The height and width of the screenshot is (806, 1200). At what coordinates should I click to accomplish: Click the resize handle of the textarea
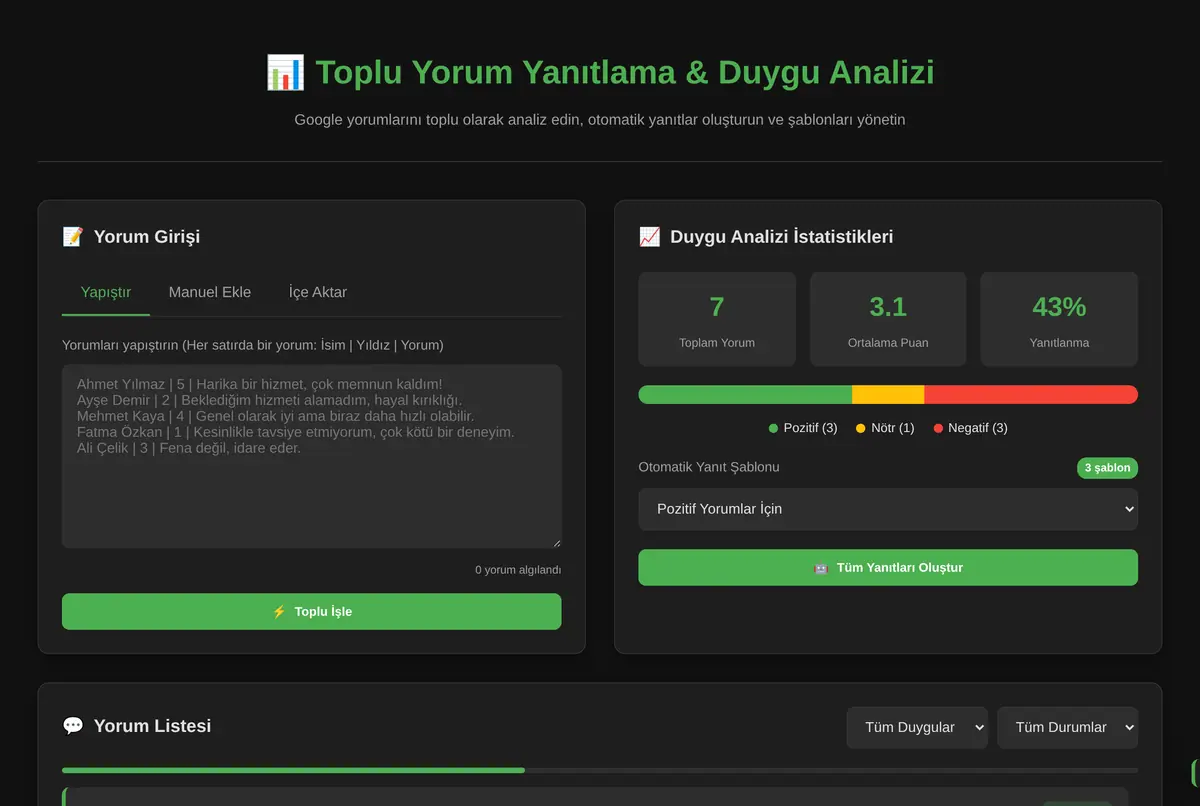click(556, 542)
